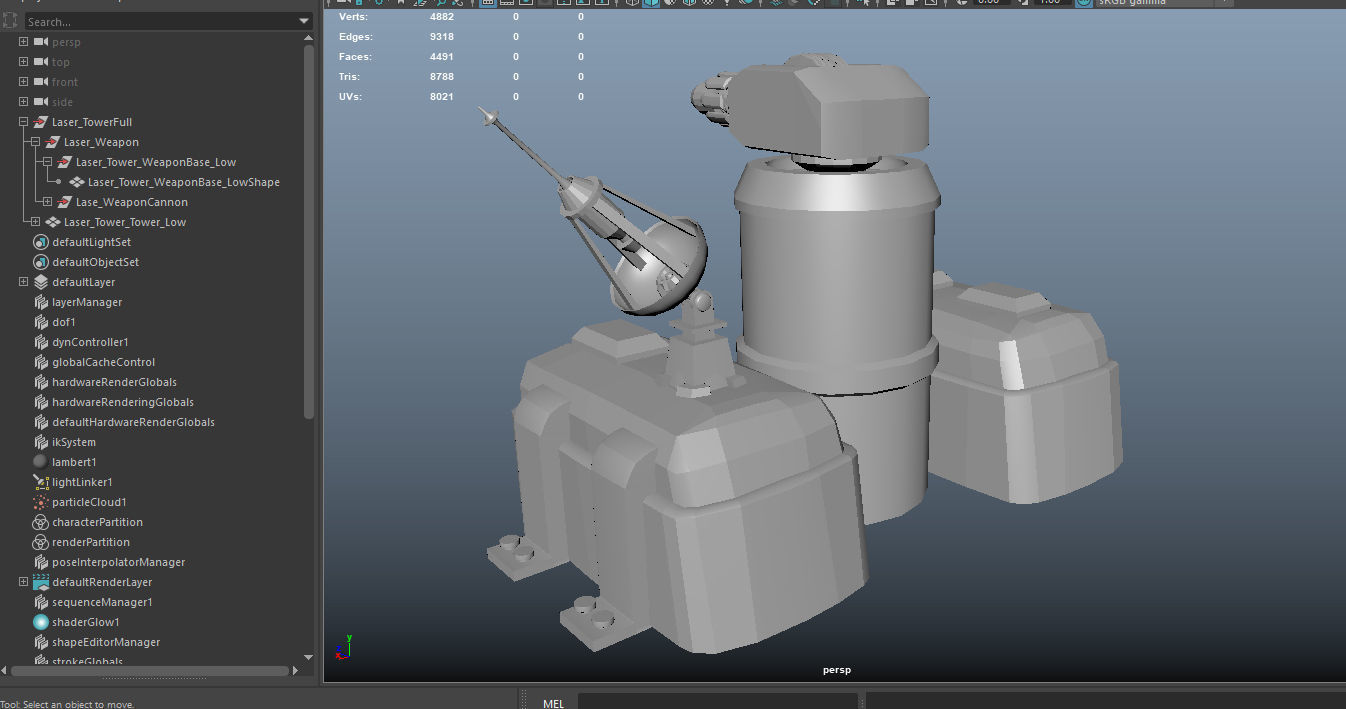This screenshot has width=1346, height=709.
Task: Click the lambert1 material sphere icon
Action: pos(41,462)
